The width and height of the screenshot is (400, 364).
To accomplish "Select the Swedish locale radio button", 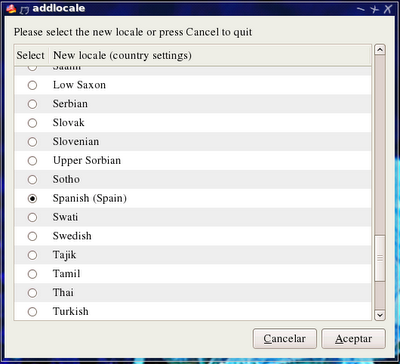I will pyautogui.click(x=32, y=236).
